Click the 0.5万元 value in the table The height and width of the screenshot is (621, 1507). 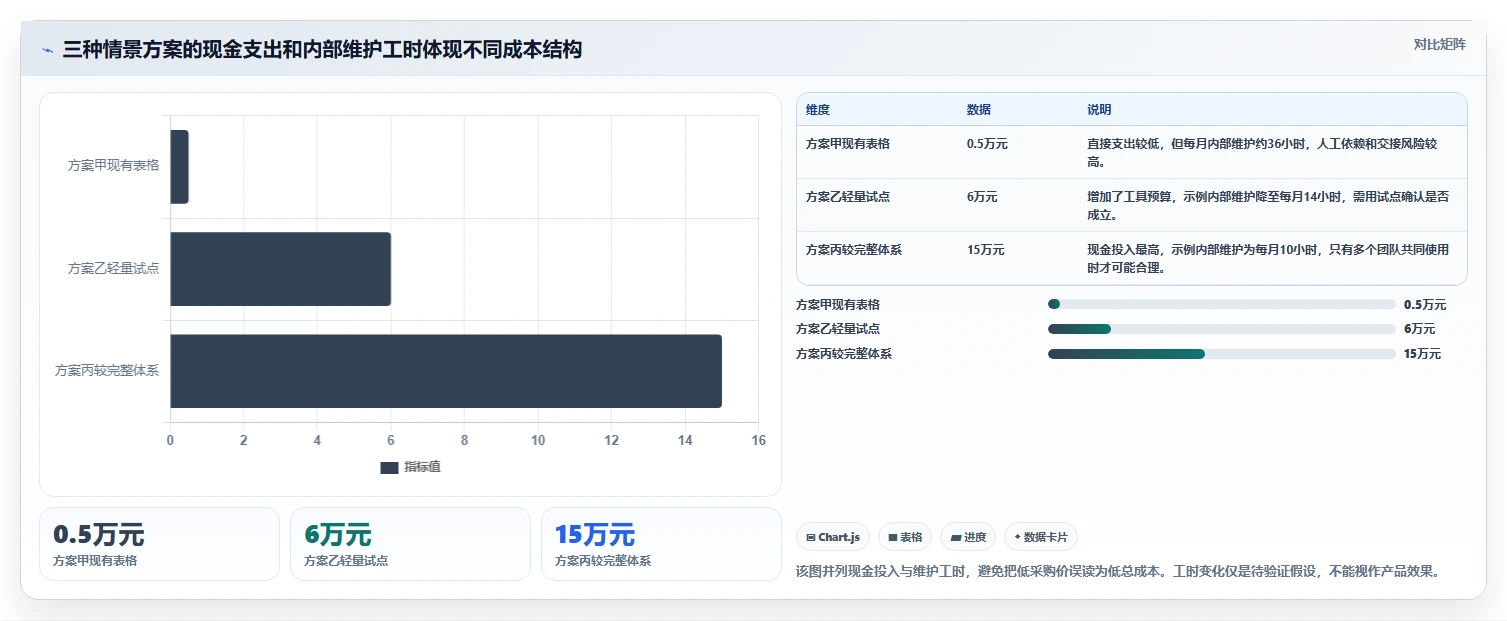click(x=987, y=144)
